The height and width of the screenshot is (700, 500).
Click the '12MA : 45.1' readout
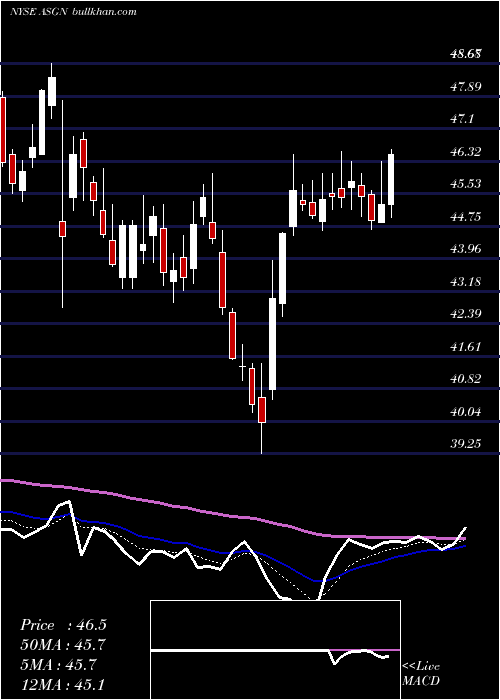(63, 685)
